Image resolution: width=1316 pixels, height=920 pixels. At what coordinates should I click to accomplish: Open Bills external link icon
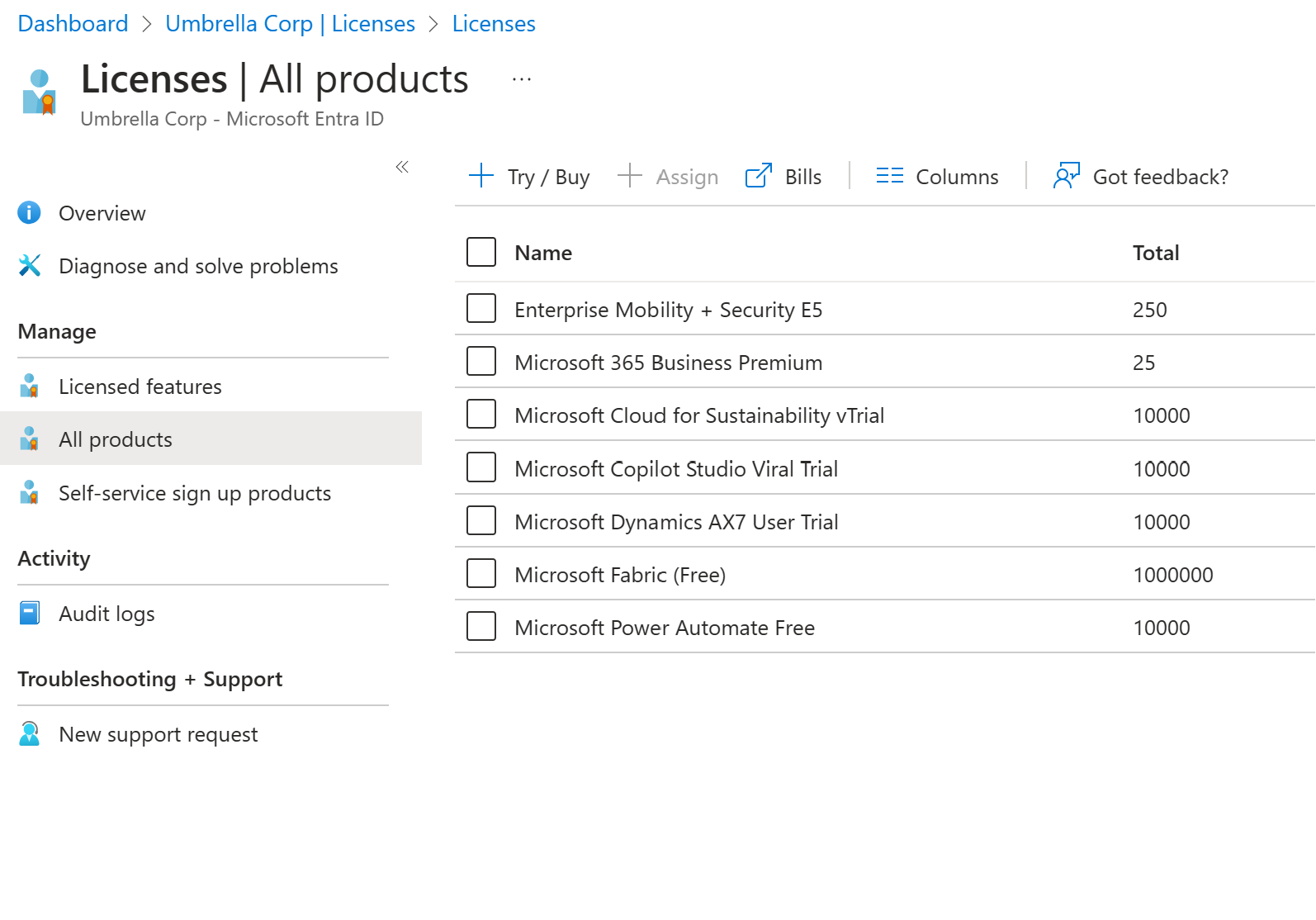[x=758, y=177]
